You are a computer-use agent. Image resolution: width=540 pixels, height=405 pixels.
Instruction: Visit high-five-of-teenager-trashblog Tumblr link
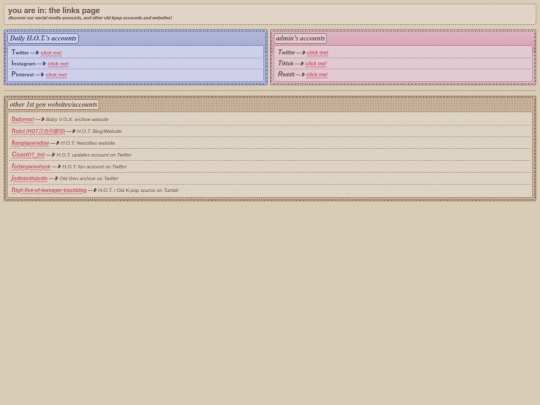(x=49, y=190)
